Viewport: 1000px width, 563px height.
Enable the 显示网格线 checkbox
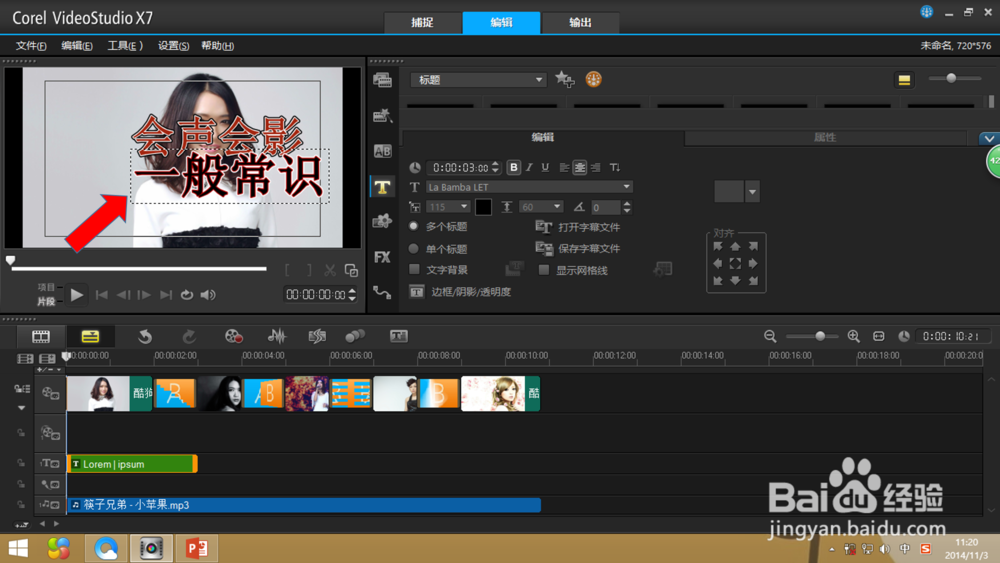pyautogui.click(x=544, y=270)
